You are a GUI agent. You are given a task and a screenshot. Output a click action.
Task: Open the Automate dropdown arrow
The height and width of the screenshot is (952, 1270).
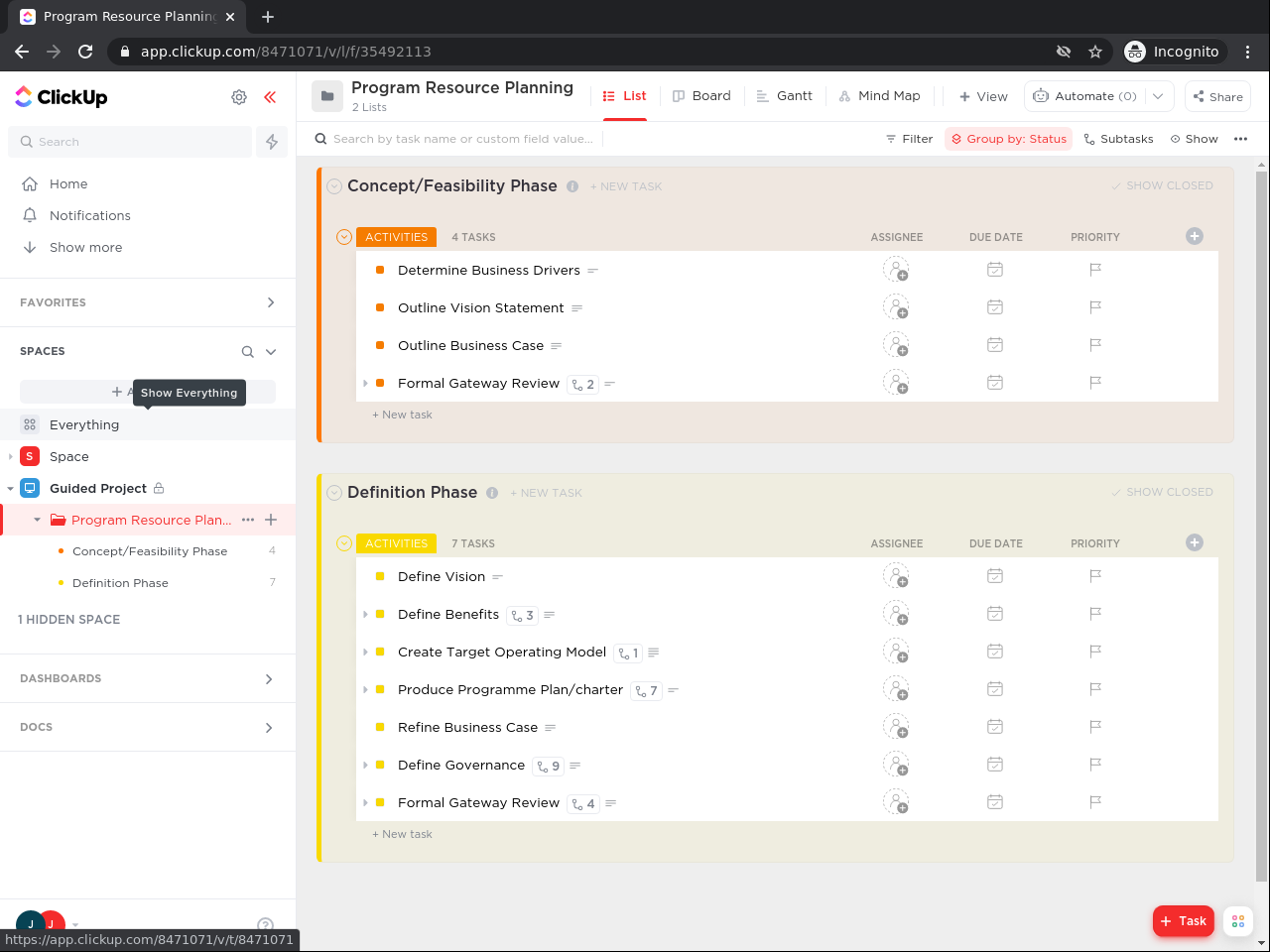1158,96
